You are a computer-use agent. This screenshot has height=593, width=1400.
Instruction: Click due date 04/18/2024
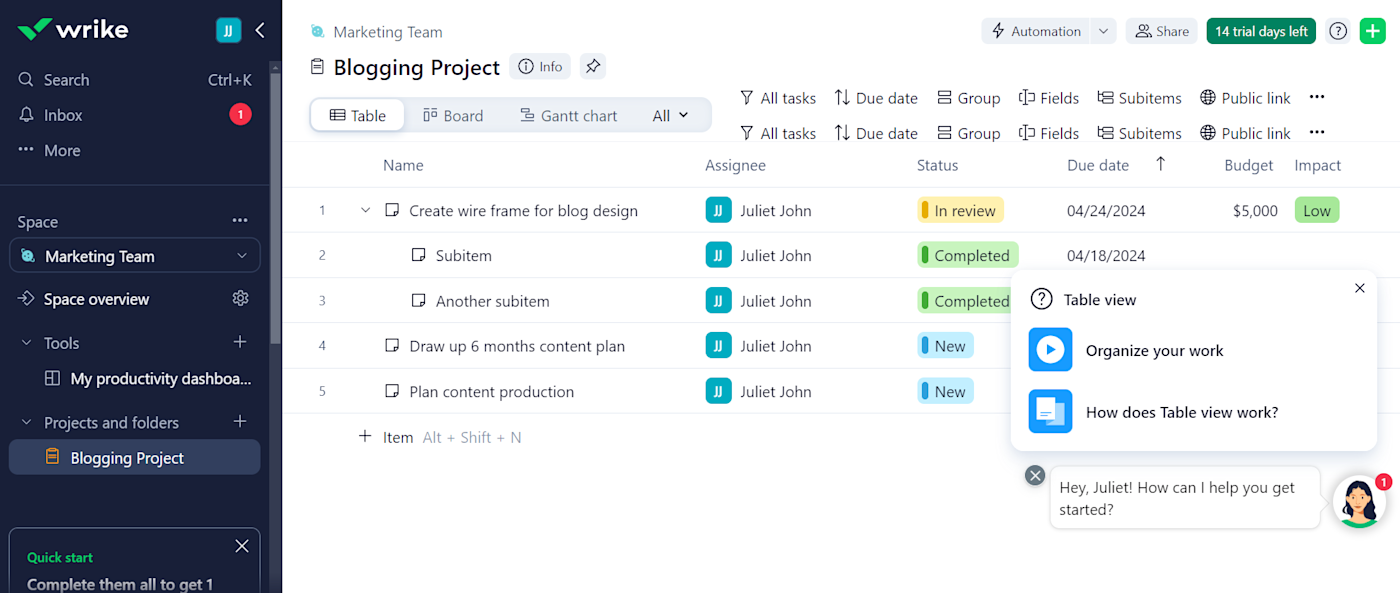point(1106,256)
